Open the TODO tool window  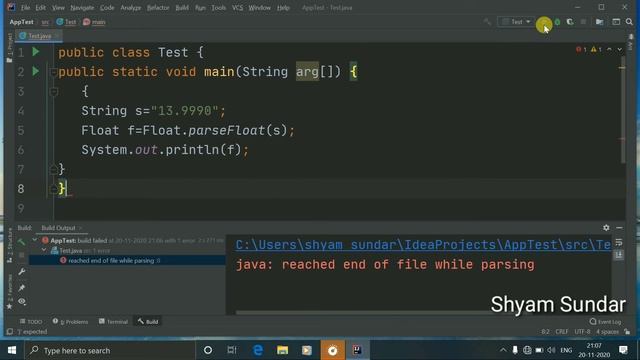point(31,322)
